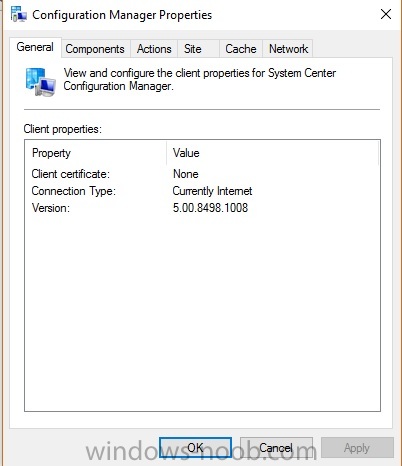Open the Network tab
Screen dimensions: 402x466
(288, 49)
